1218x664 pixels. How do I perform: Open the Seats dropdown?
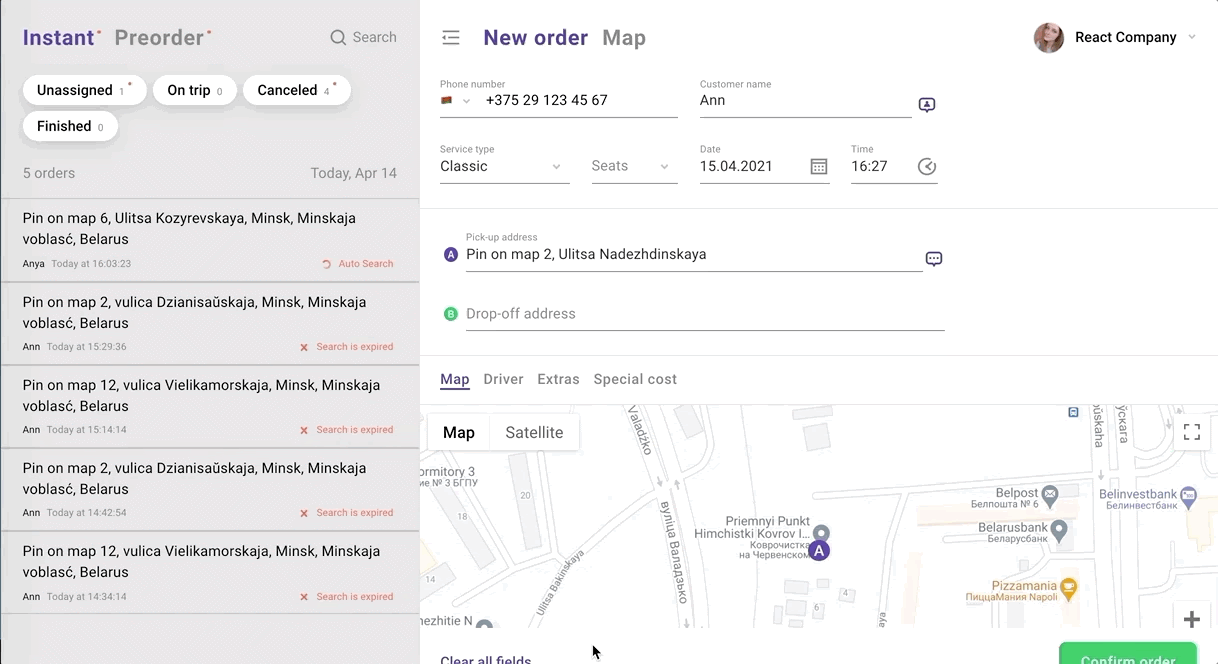pyautogui.click(x=634, y=167)
